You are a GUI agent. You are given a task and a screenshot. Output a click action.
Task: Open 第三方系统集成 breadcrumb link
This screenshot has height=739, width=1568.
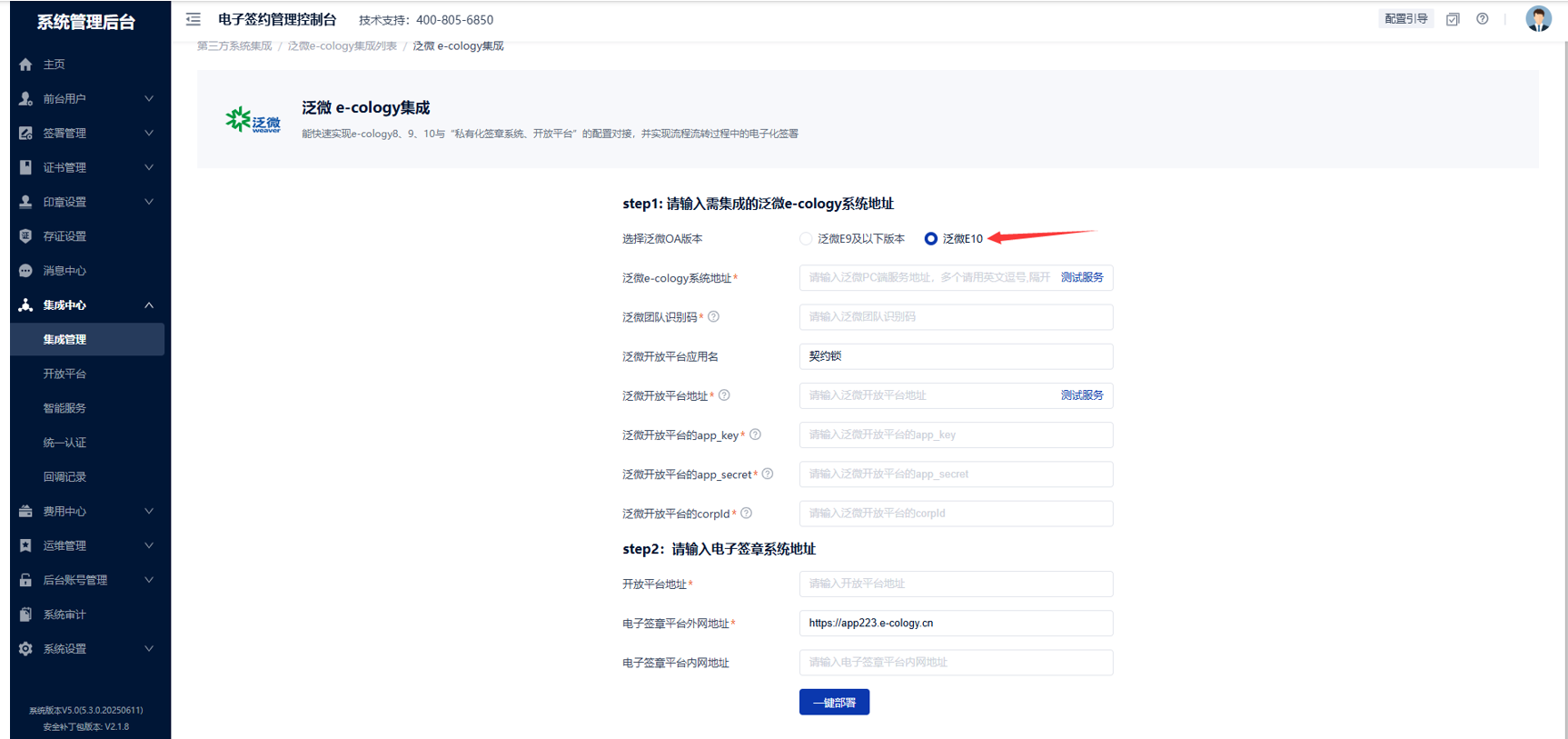[x=234, y=46]
